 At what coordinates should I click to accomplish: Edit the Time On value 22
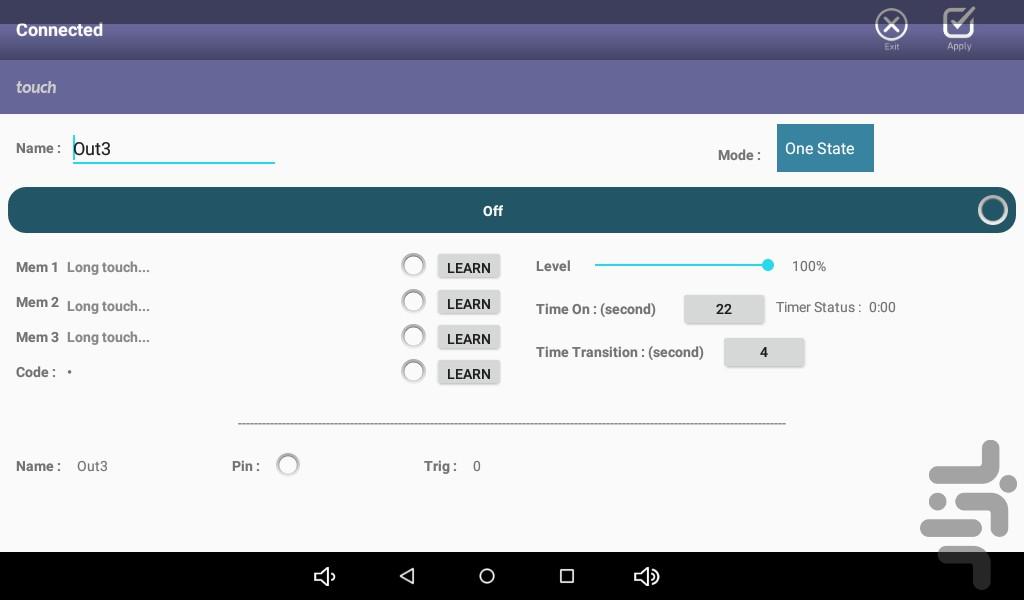point(724,309)
